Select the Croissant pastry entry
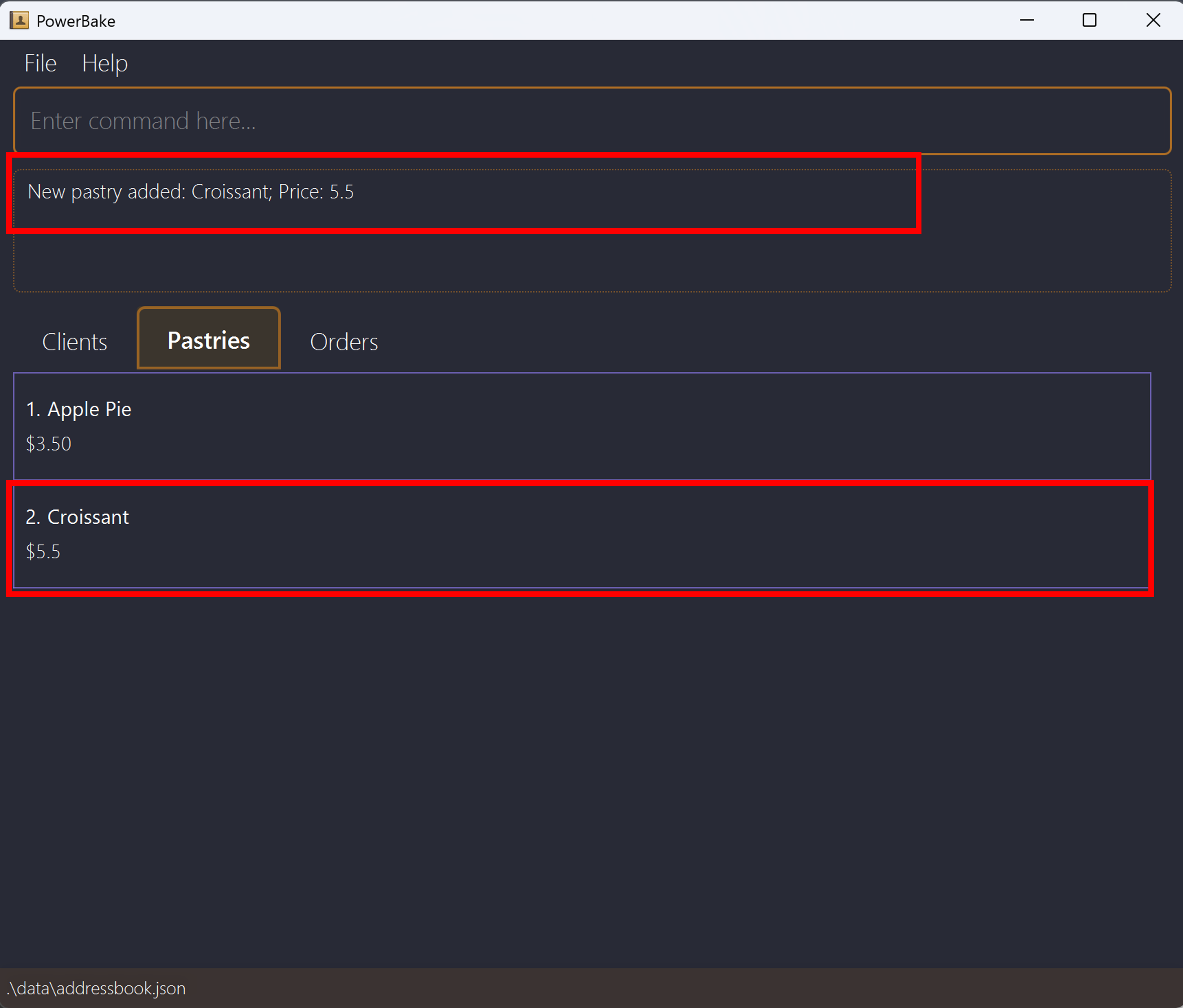Viewport: 1183px width, 1008px height. 581,534
